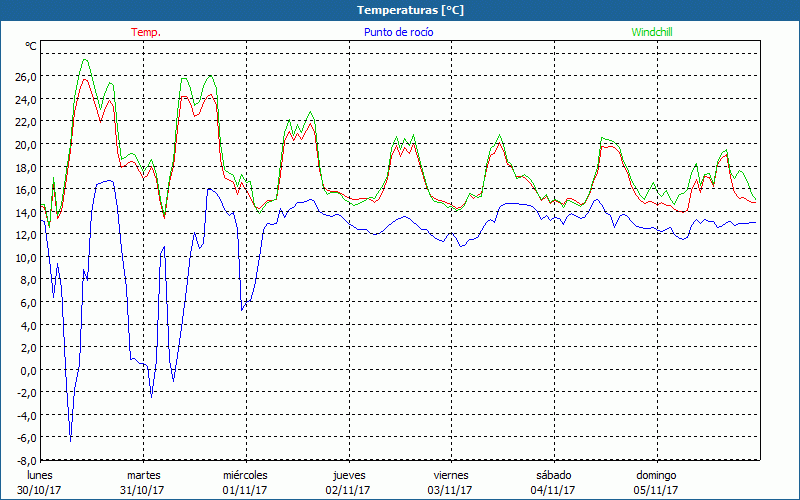Click the 14,0 value on the y-axis

(x=26, y=212)
